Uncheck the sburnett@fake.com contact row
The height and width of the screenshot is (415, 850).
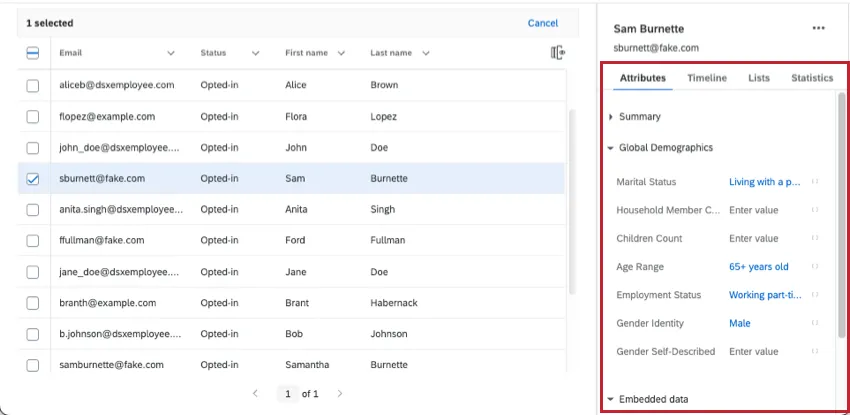(33, 179)
